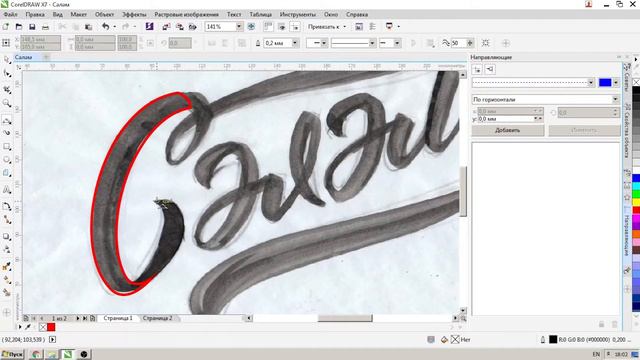Select the Drop Shadow effects tool
The height and width of the screenshot is (360, 640).
tap(7, 236)
